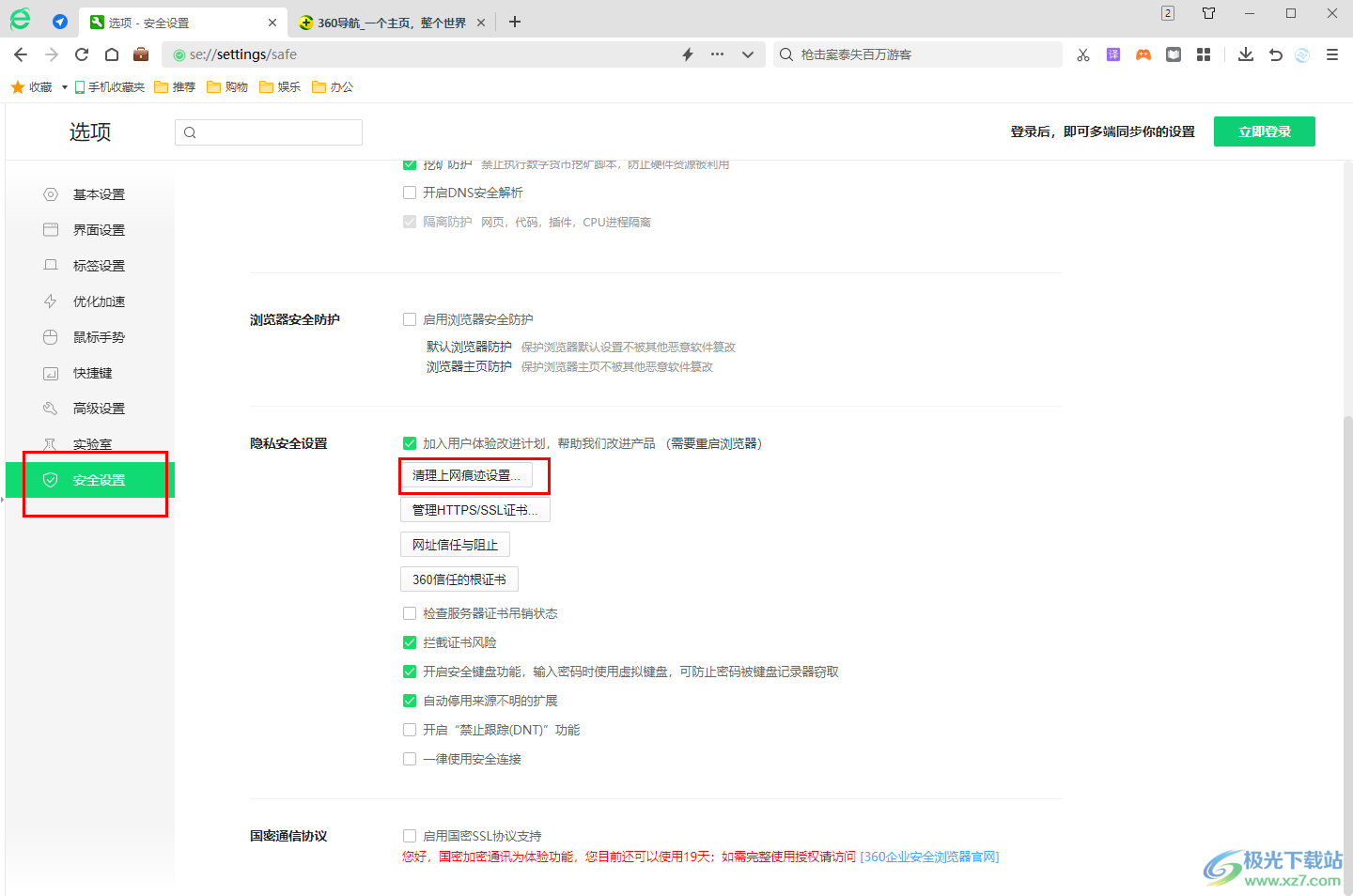Select 界面设置 in sidebar
Screen dimensions: 1353x896
click(90, 230)
